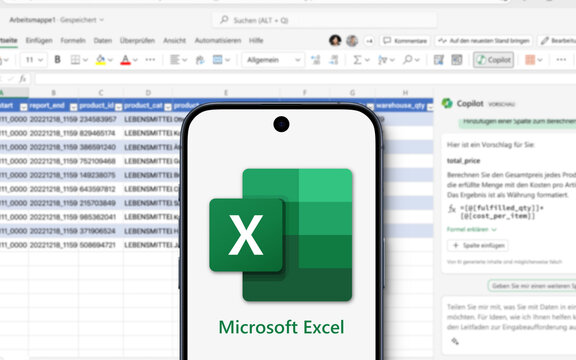The width and height of the screenshot is (576, 360).
Task: Click Auf den neuesten Stand bringen
Action: pos(484,41)
